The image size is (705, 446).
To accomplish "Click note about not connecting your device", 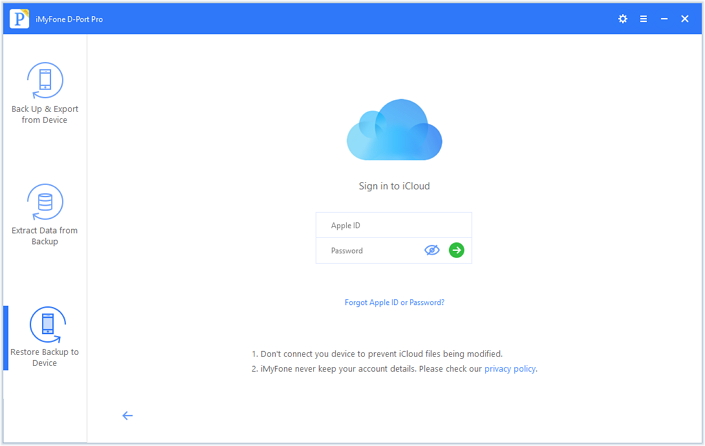I will coord(377,354).
